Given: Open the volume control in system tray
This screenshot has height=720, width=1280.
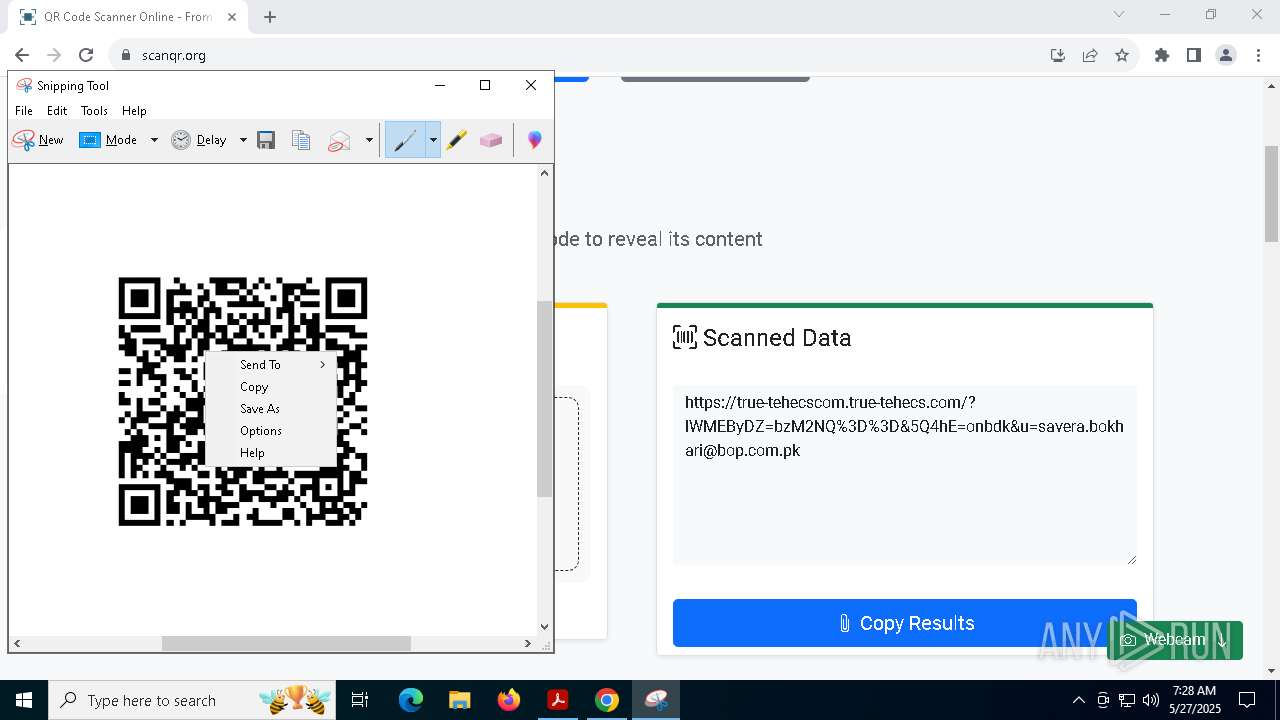Looking at the screenshot, I should pyautogui.click(x=1151, y=700).
